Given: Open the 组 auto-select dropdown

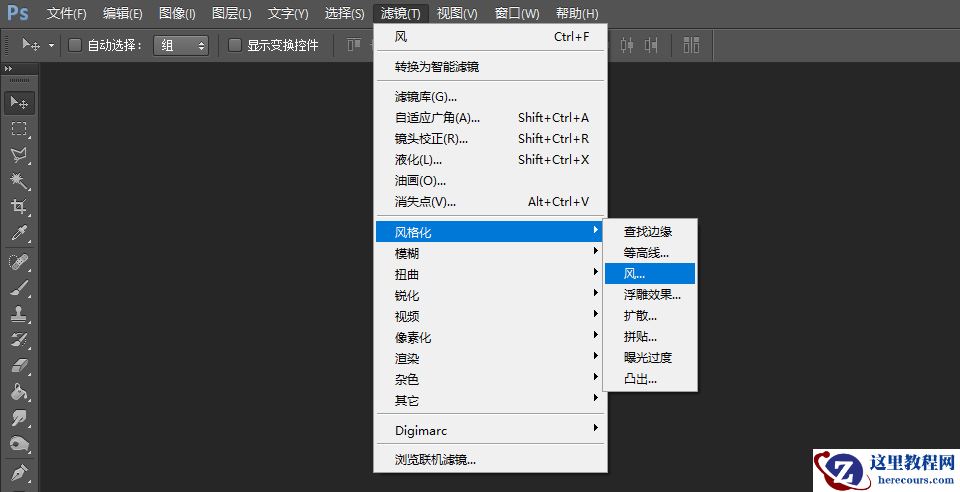Looking at the screenshot, I should click(181, 45).
